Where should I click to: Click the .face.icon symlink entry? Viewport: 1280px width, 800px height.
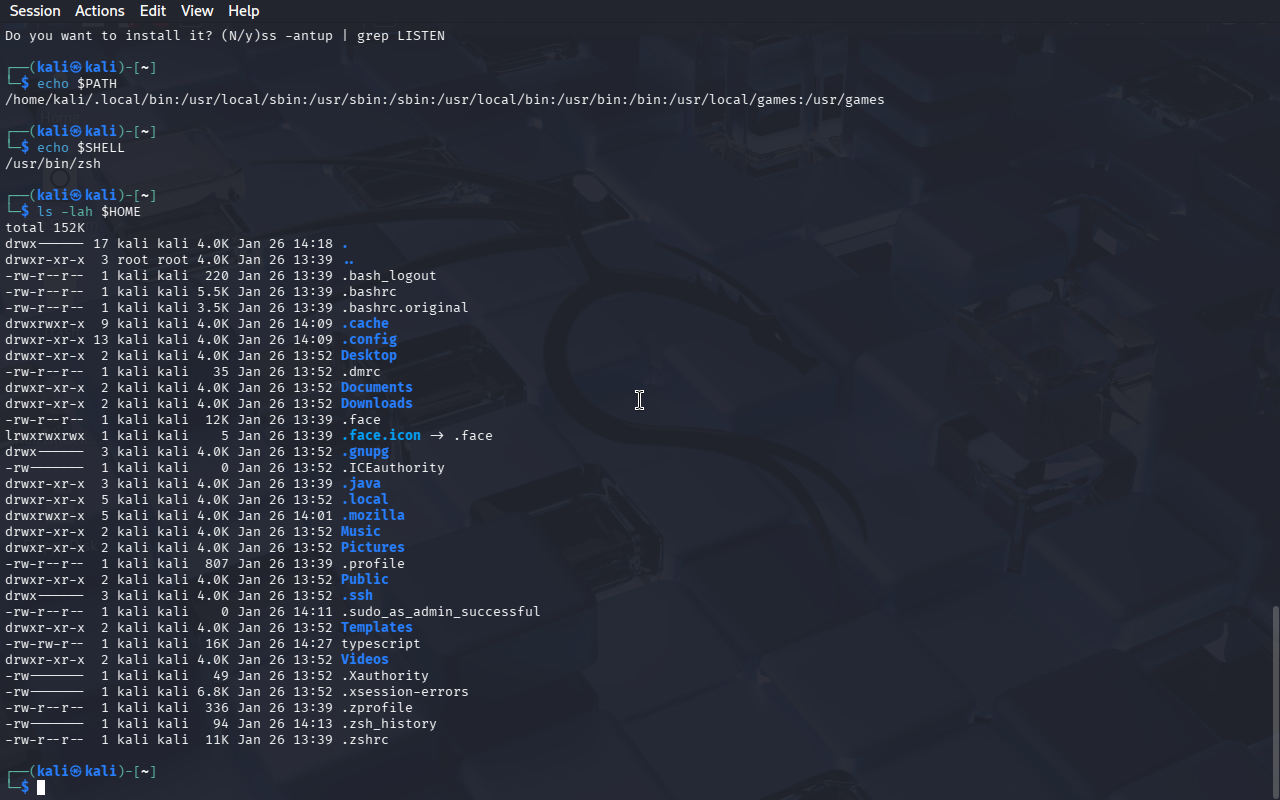(380, 436)
